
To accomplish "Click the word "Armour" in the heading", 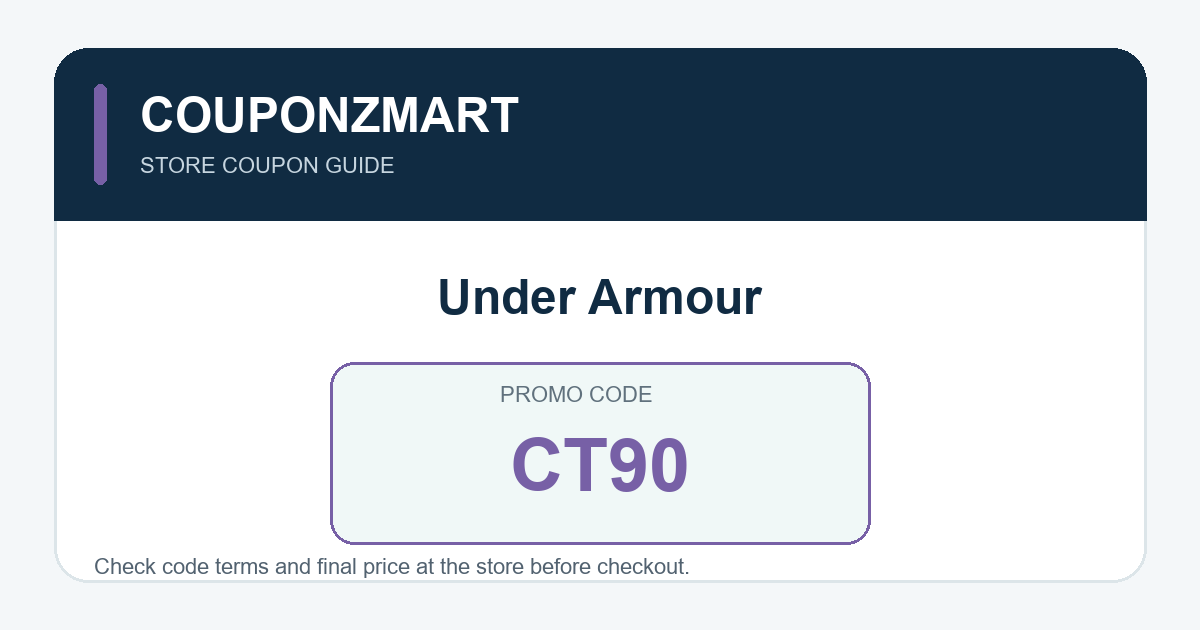I will click(x=675, y=297).
